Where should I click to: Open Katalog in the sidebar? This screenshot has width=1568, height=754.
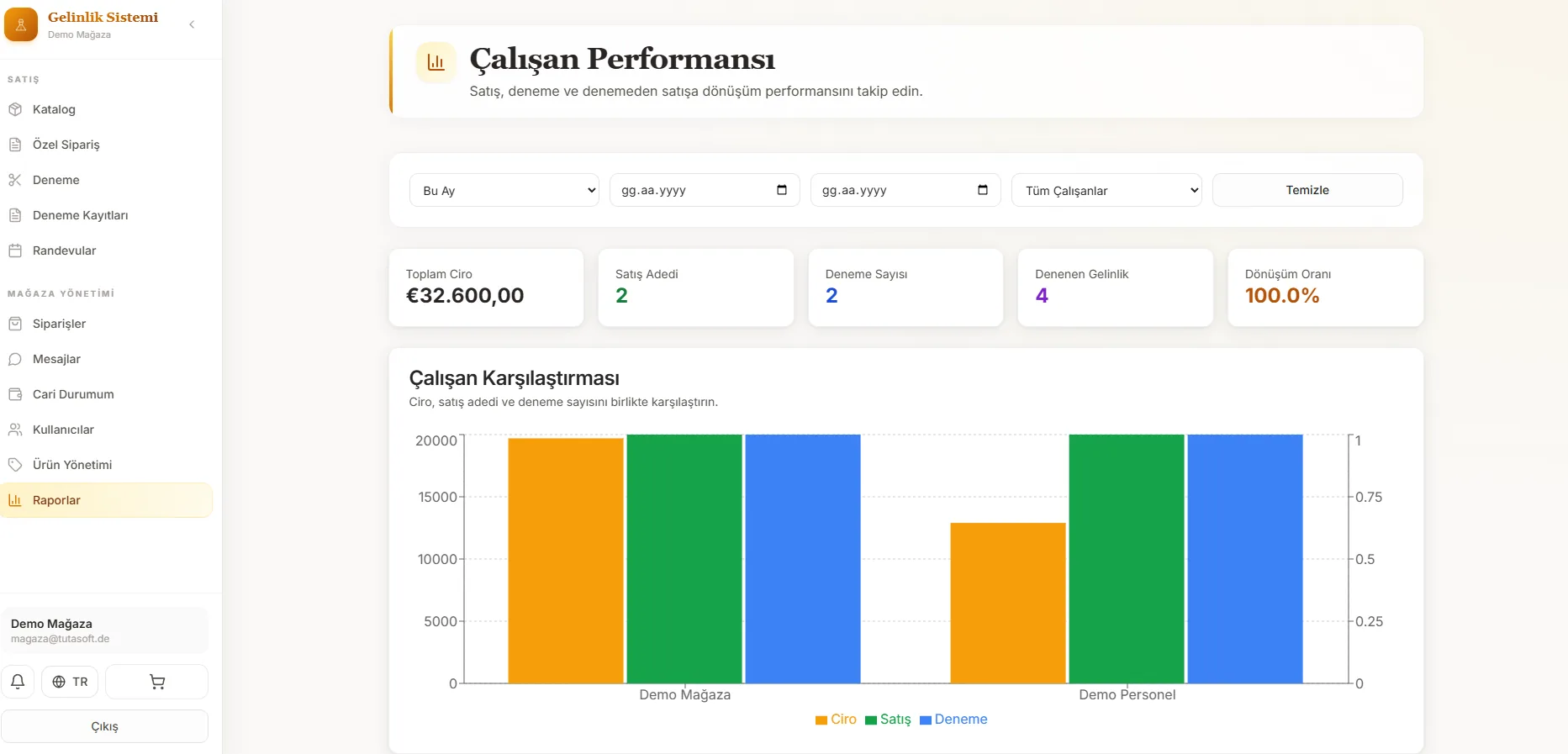click(106, 109)
